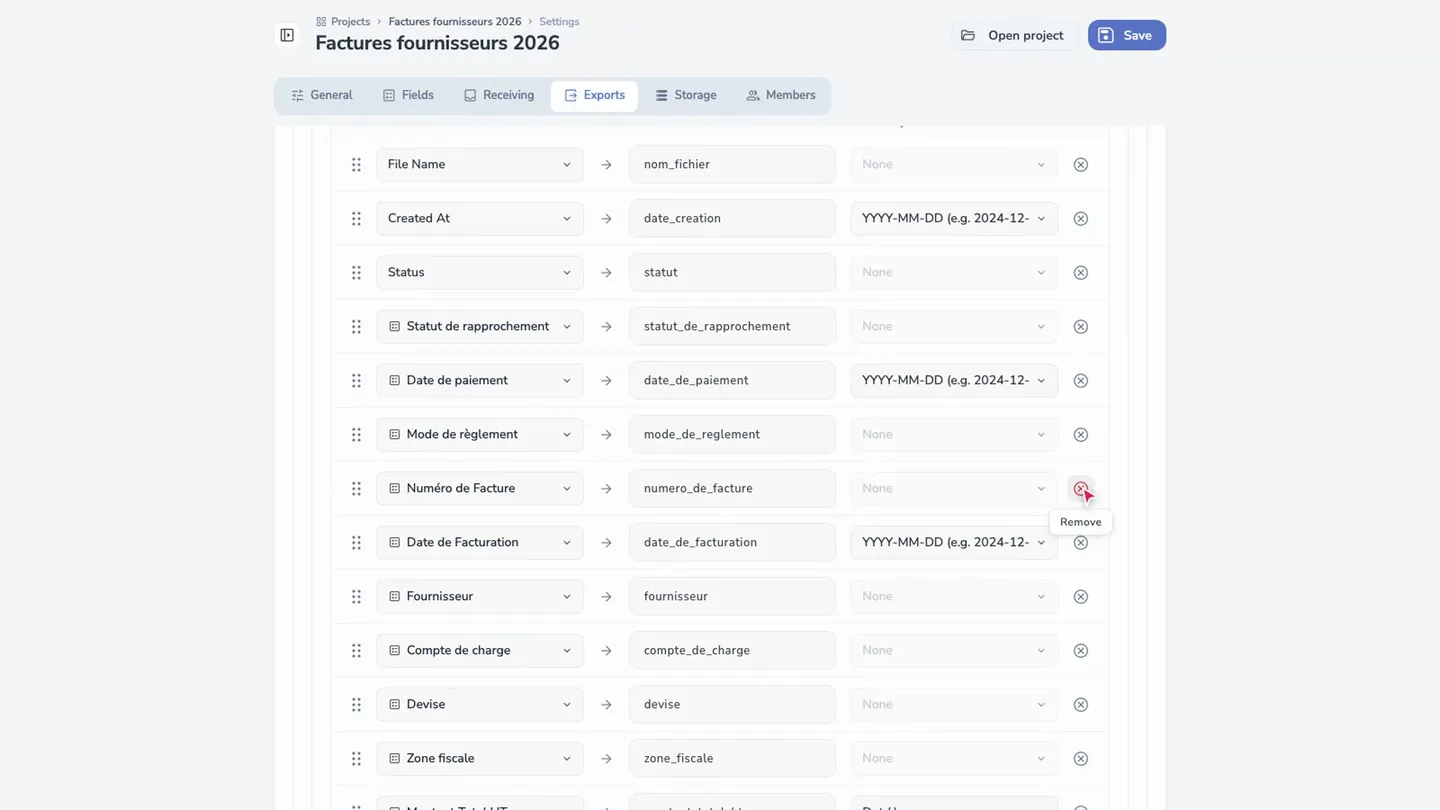Screen dimensions: 1440x810
Task: Open the Date de Facturation format dropdown
Action: tap(954, 542)
